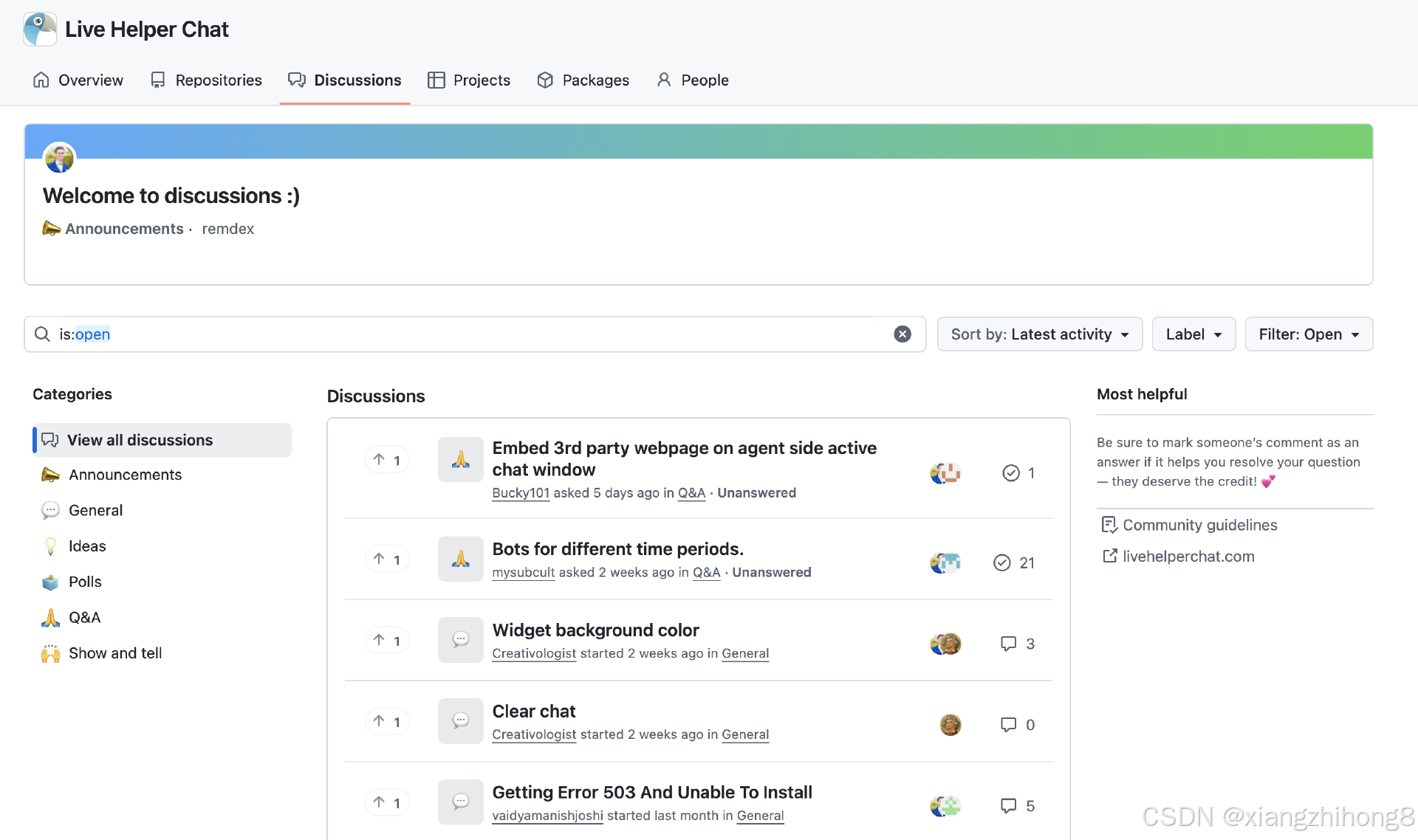Click the remdex author name
1418x840 pixels.
[227, 229]
